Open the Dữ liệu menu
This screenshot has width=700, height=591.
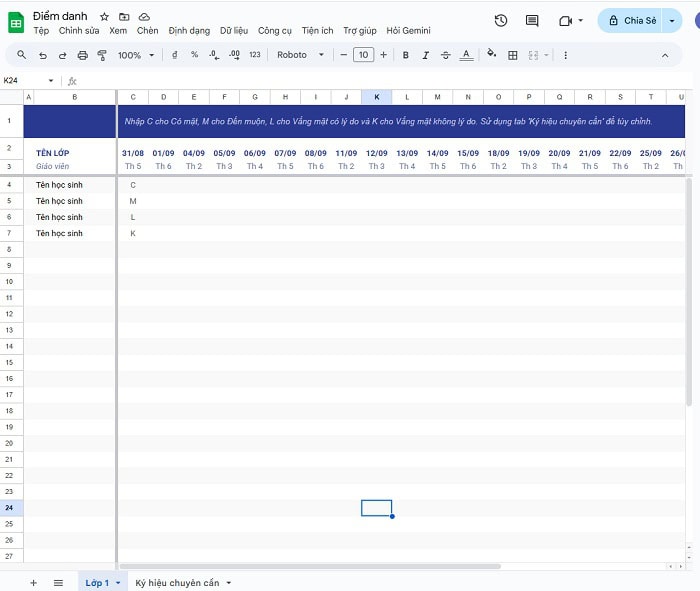pos(234,30)
